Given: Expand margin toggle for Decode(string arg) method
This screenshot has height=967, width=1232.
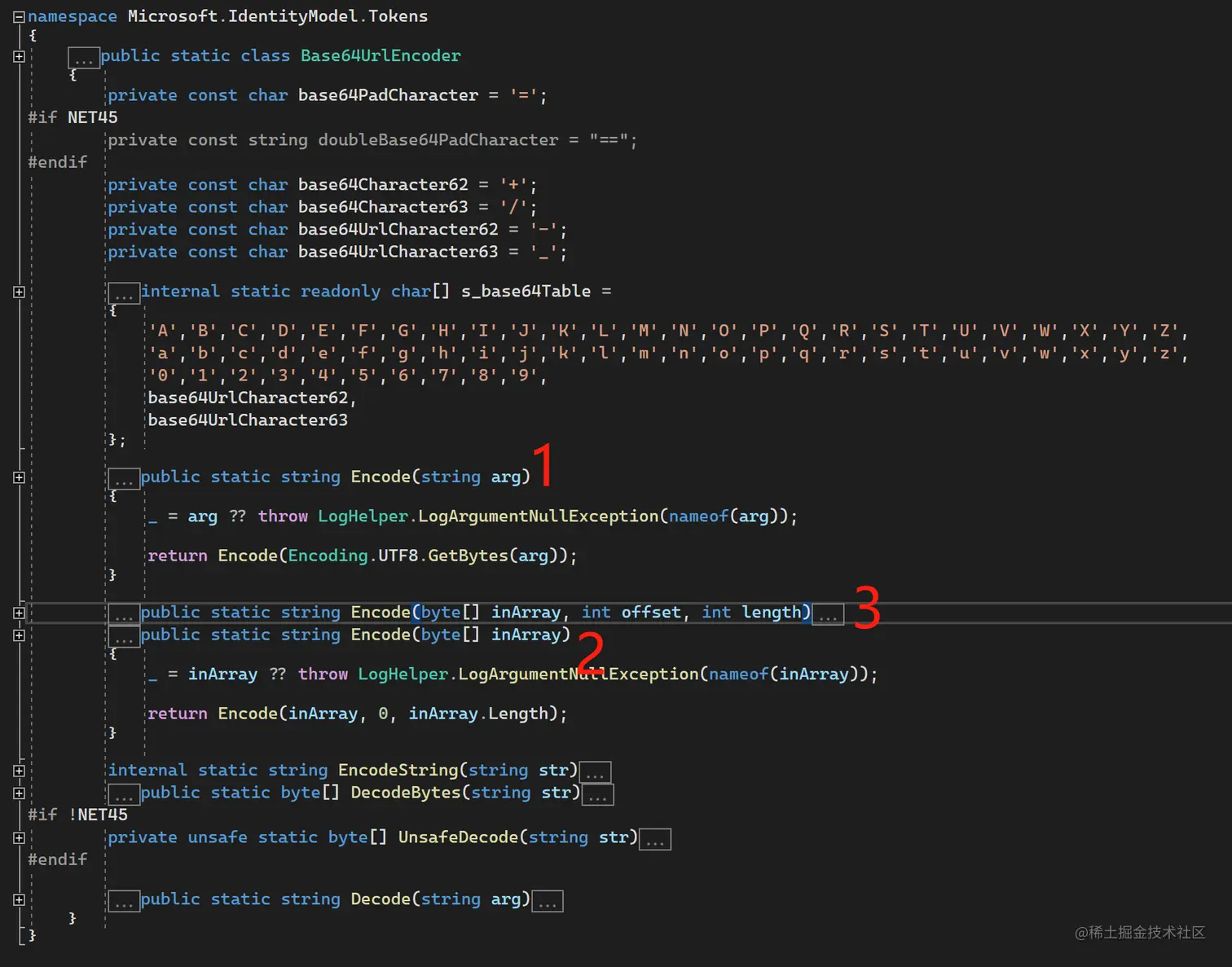Looking at the screenshot, I should [19, 899].
